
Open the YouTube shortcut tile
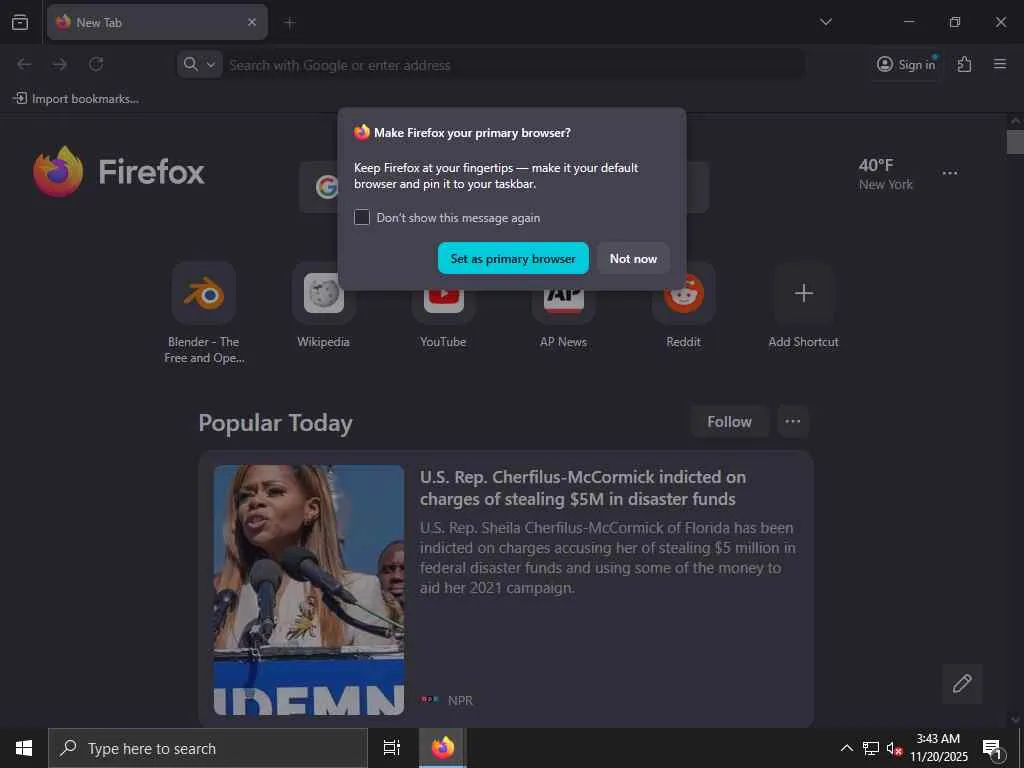coord(443,306)
